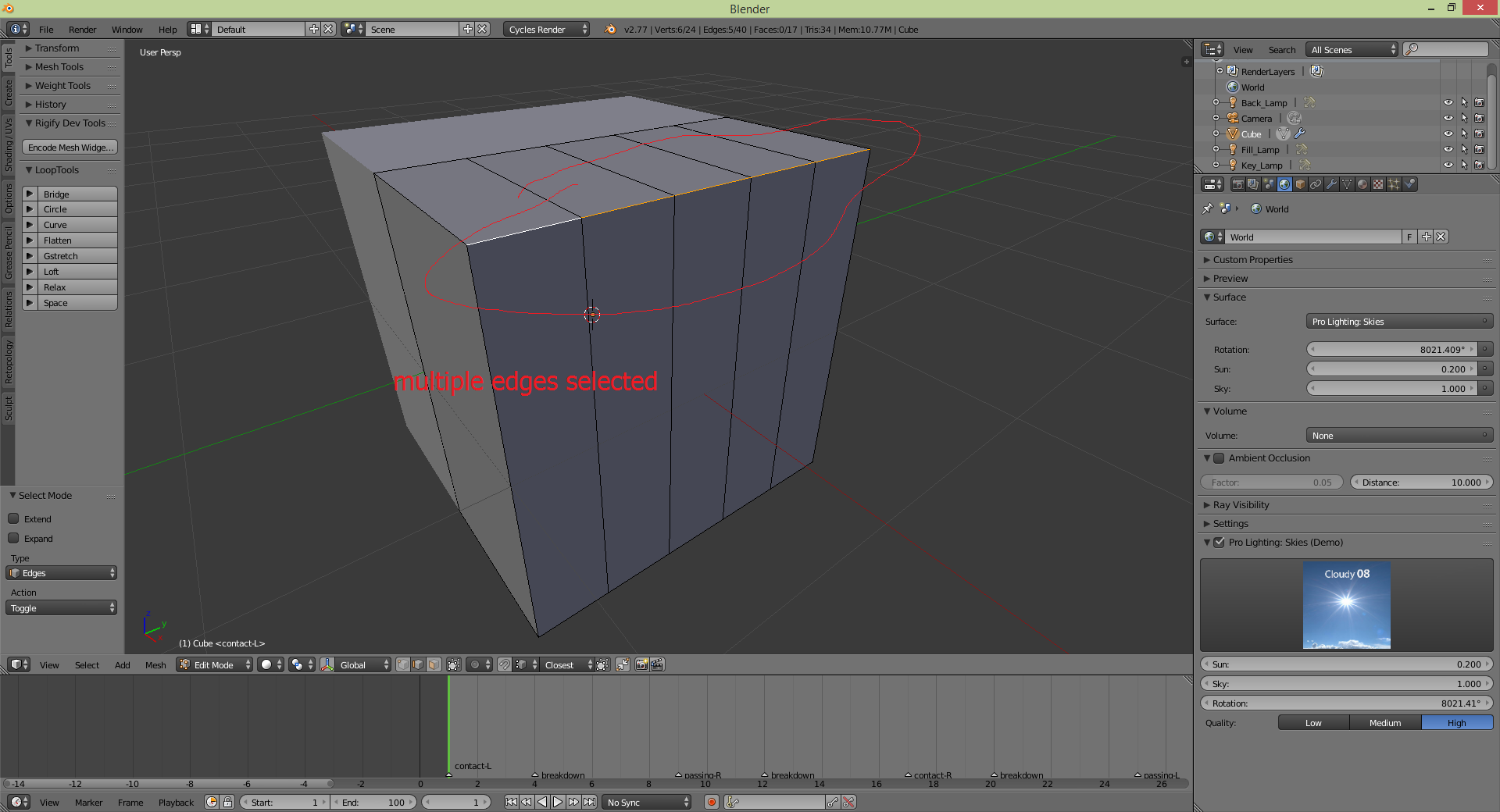Open the Render properties tab (camera icon)
This screenshot has width=1500, height=812.
coord(1237,184)
